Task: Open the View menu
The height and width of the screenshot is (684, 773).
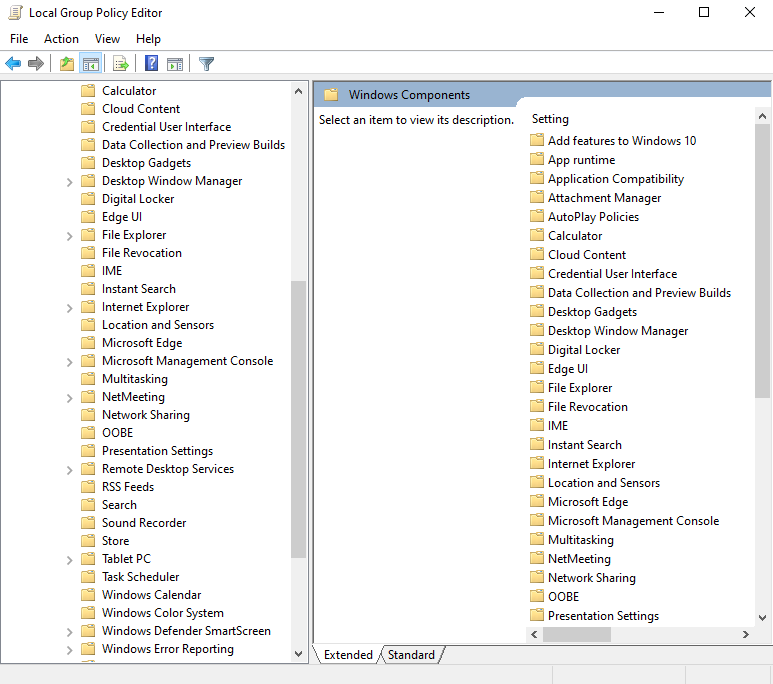Action: pyautogui.click(x=107, y=38)
